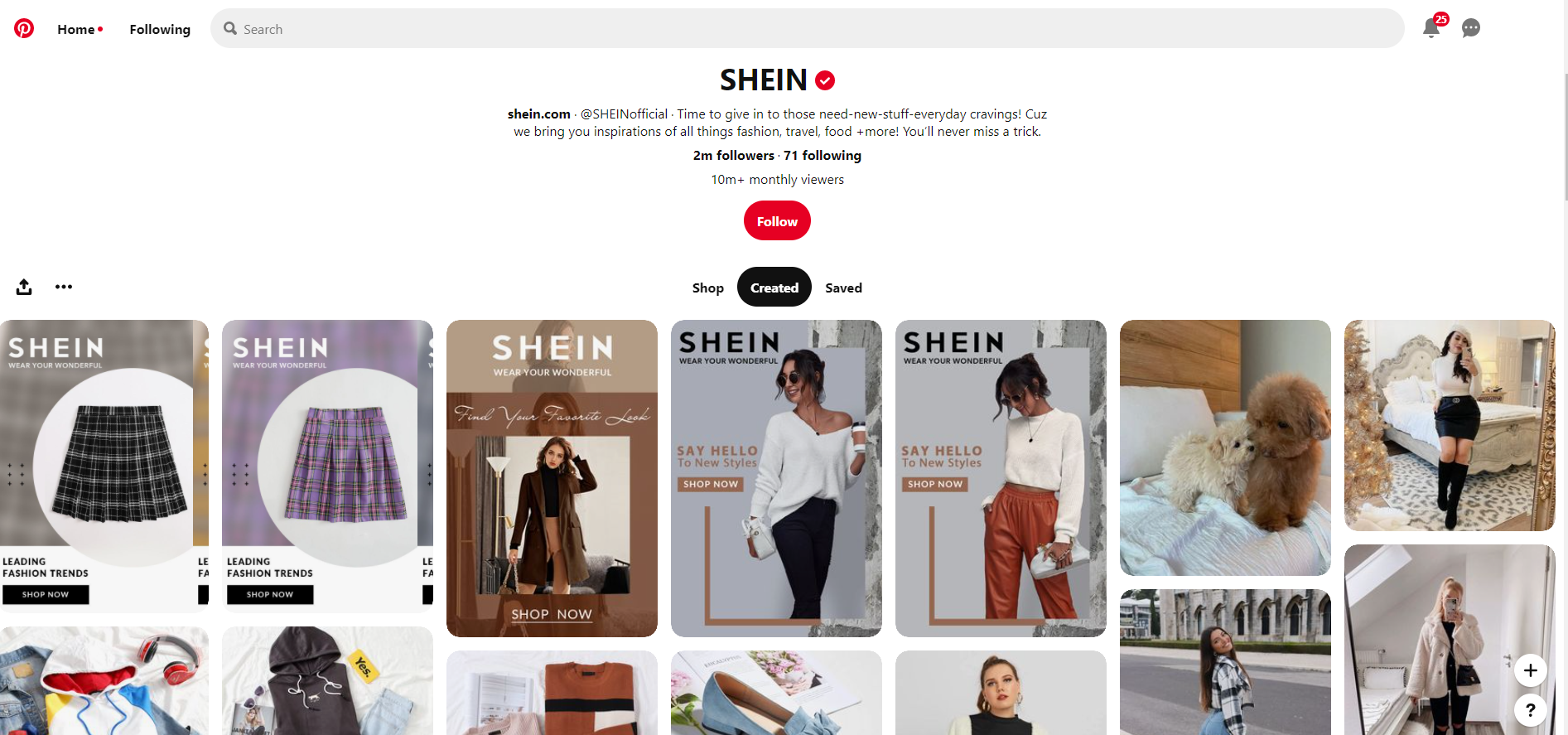Viewport: 1568px width, 735px height.
Task: Click the Pinterest logo icon
Action: point(24,28)
